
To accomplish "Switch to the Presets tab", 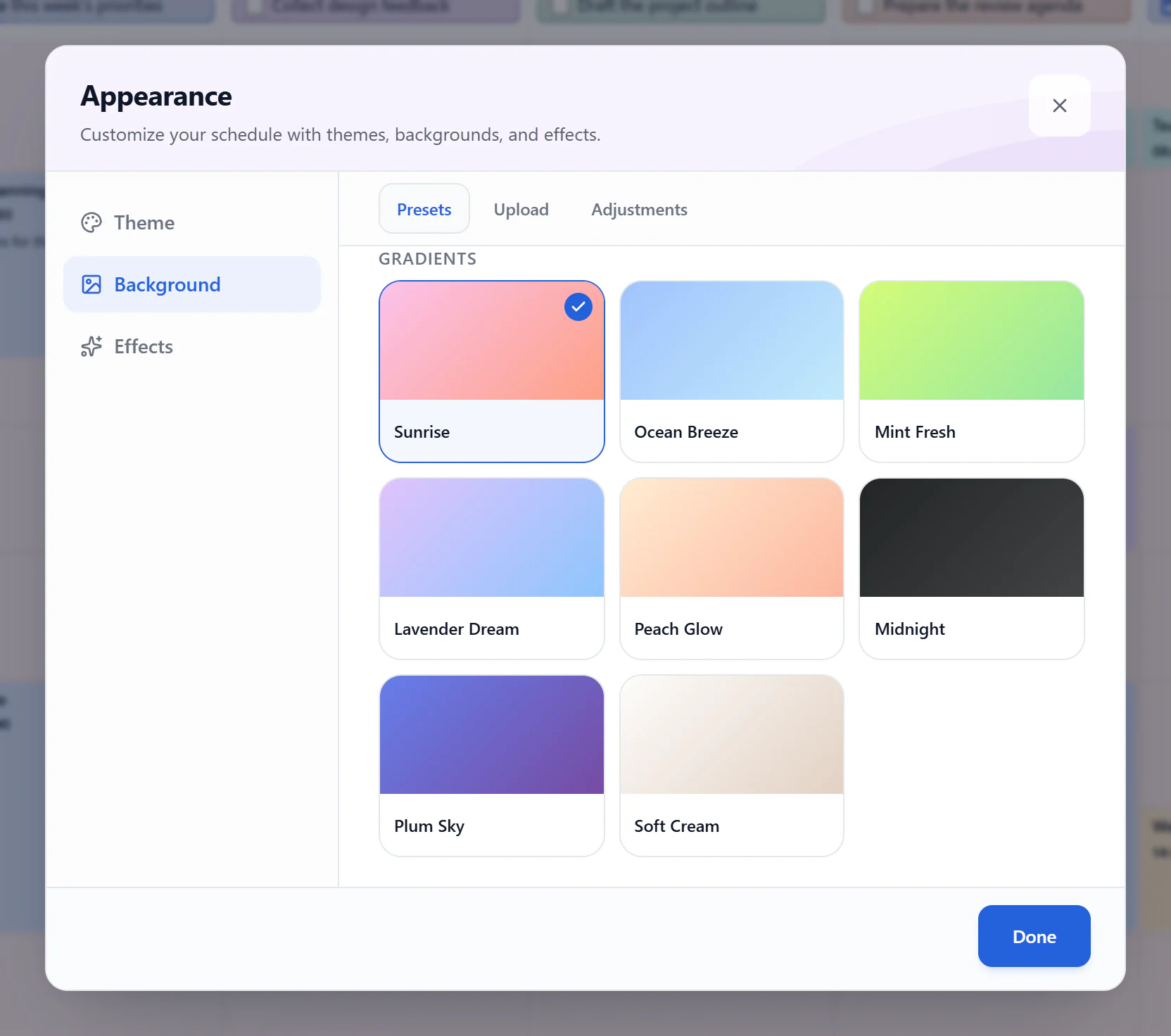I will 424,209.
